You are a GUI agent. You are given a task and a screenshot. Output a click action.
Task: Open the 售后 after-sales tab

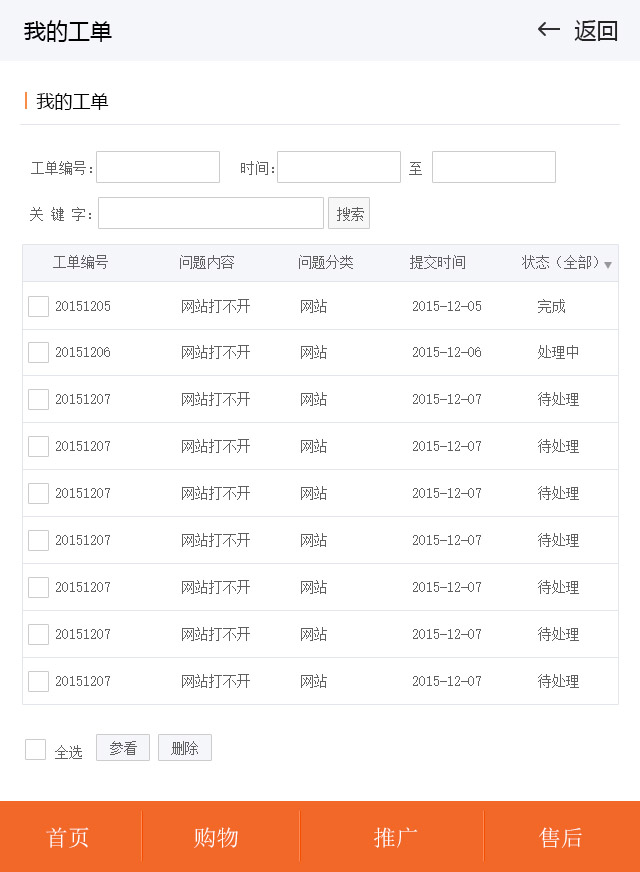coord(560,837)
